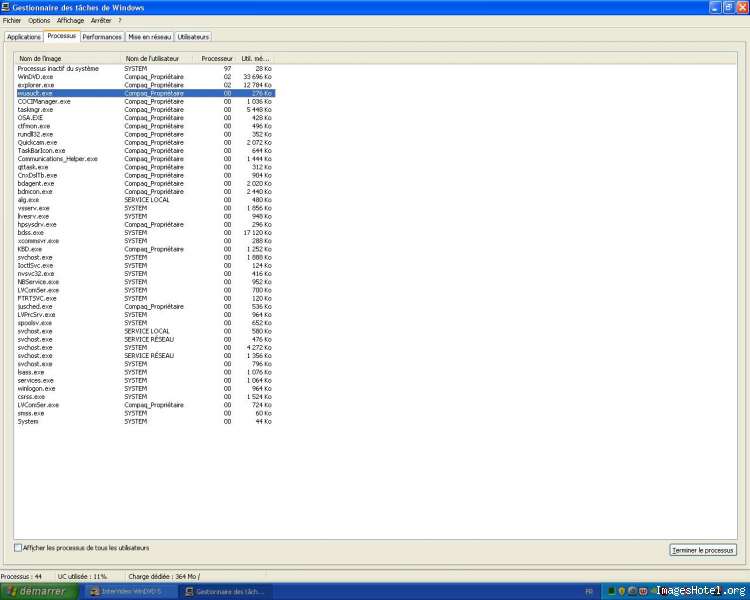
Task: Switch to the Performances tab
Action: [102, 37]
